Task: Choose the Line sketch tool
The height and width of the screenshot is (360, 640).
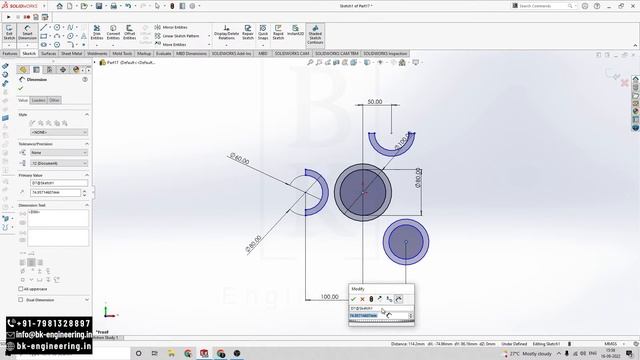Action: click(44, 27)
